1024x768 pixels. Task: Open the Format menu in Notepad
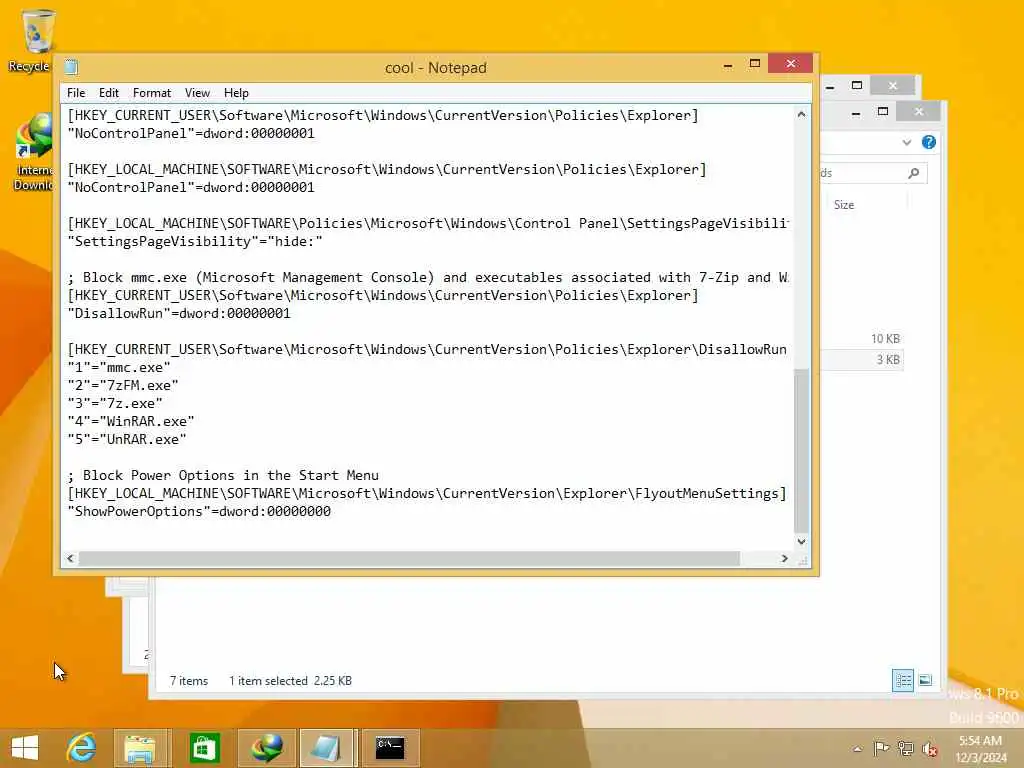point(152,93)
